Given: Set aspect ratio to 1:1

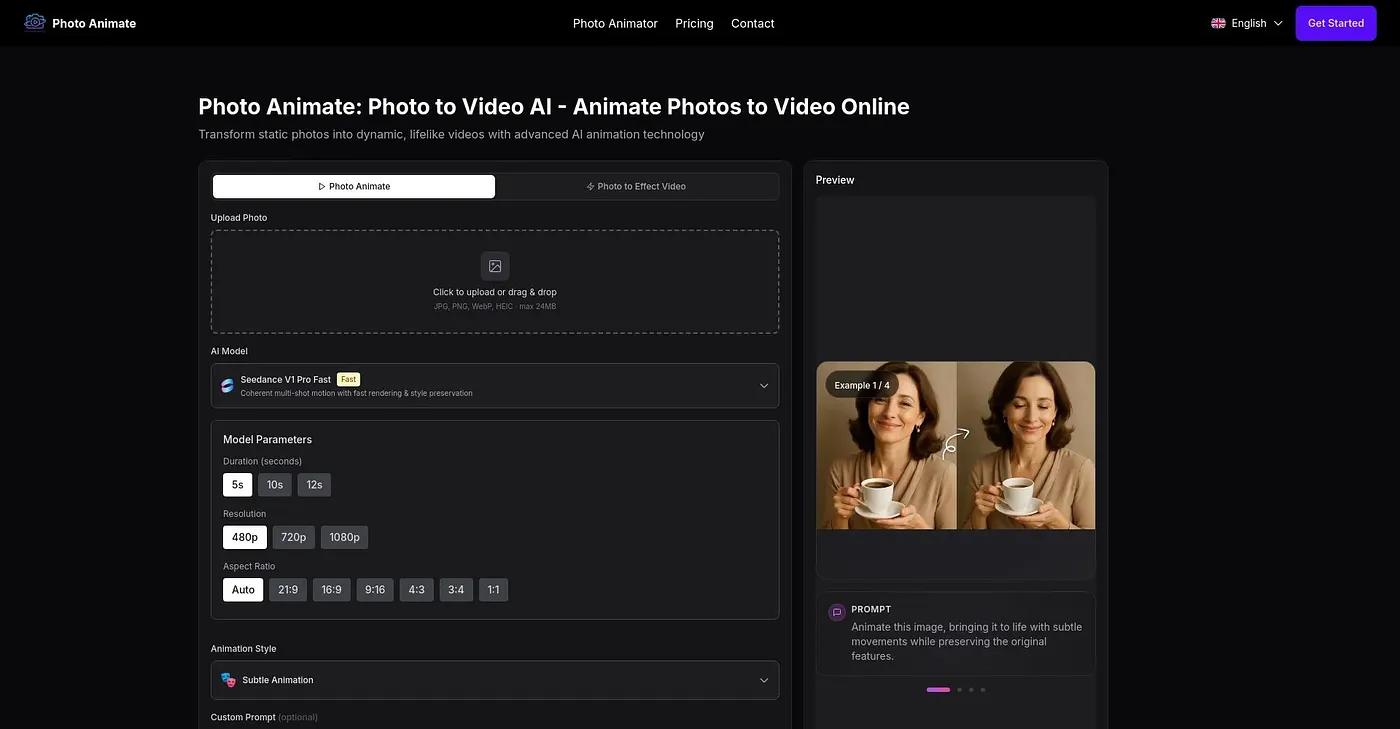Looking at the screenshot, I should pyautogui.click(x=493, y=590).
